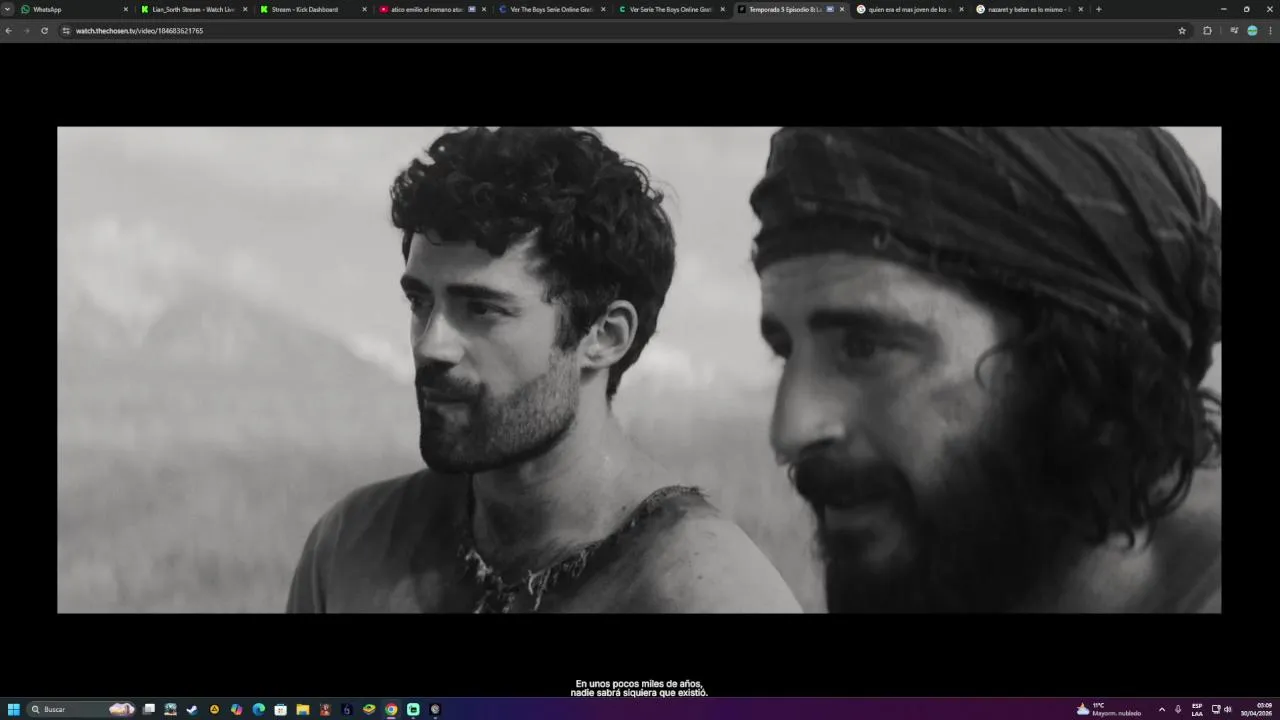Screen dimensions: 1280x720
Task: Open the OBS icon on taskbar
Action: coord(435,709)
